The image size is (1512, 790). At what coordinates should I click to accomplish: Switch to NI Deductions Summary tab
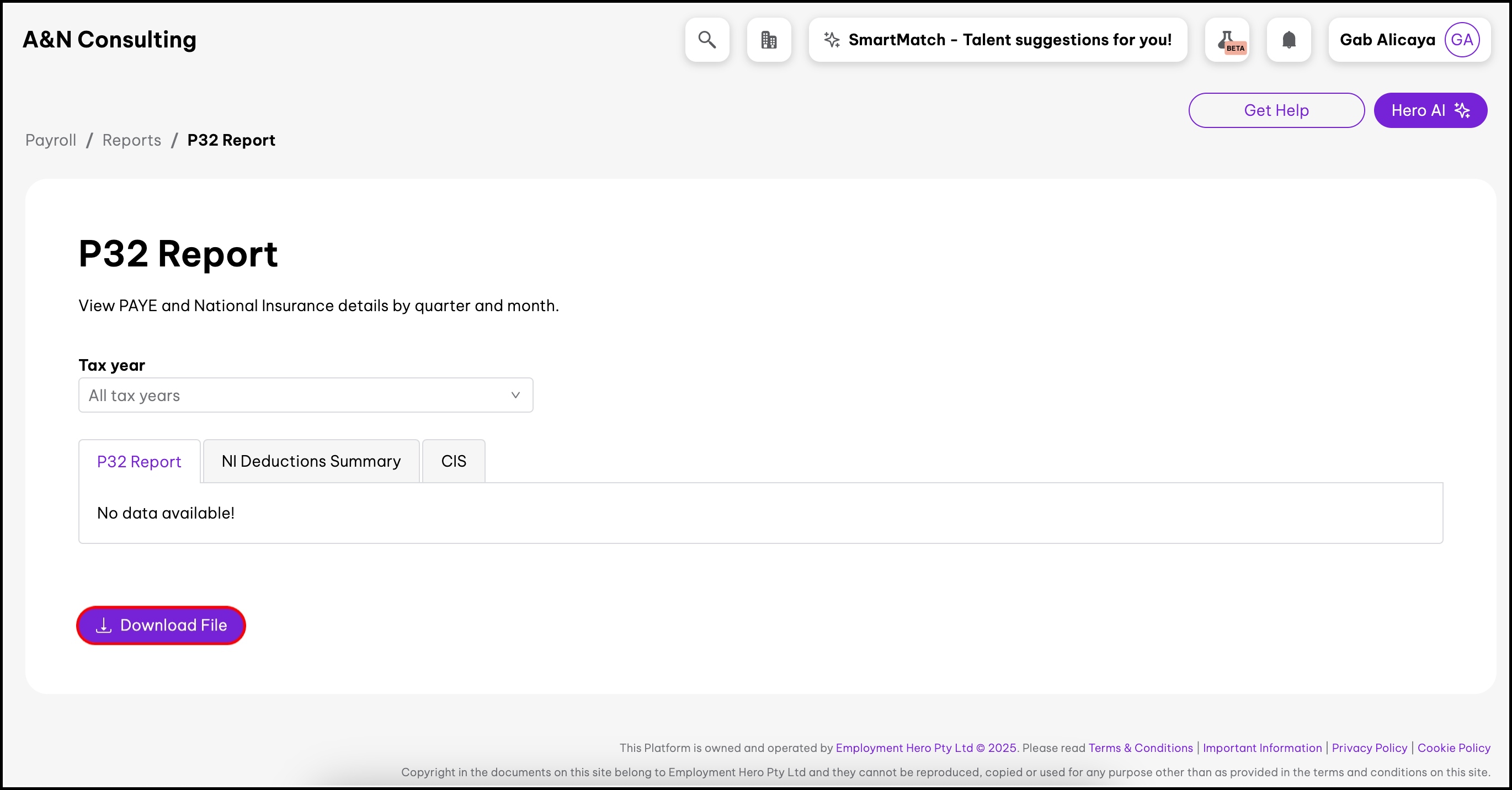pos(311,461)
